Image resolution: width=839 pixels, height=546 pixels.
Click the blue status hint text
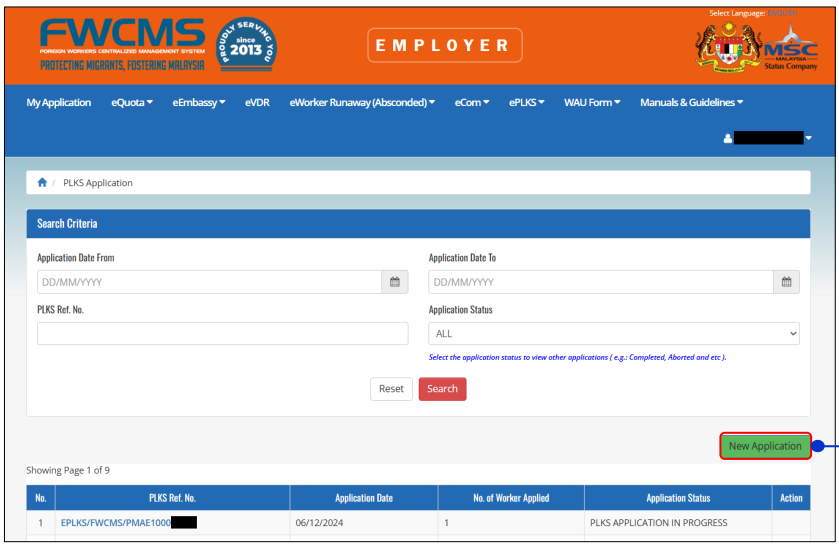click(x=577, y=357)
